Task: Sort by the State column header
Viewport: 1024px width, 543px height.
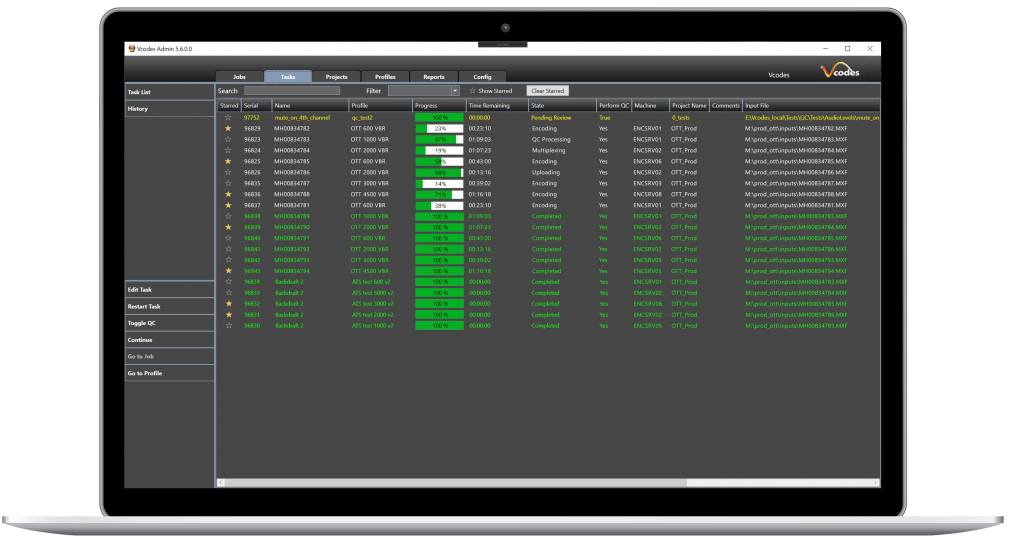Action: point(562,105)
